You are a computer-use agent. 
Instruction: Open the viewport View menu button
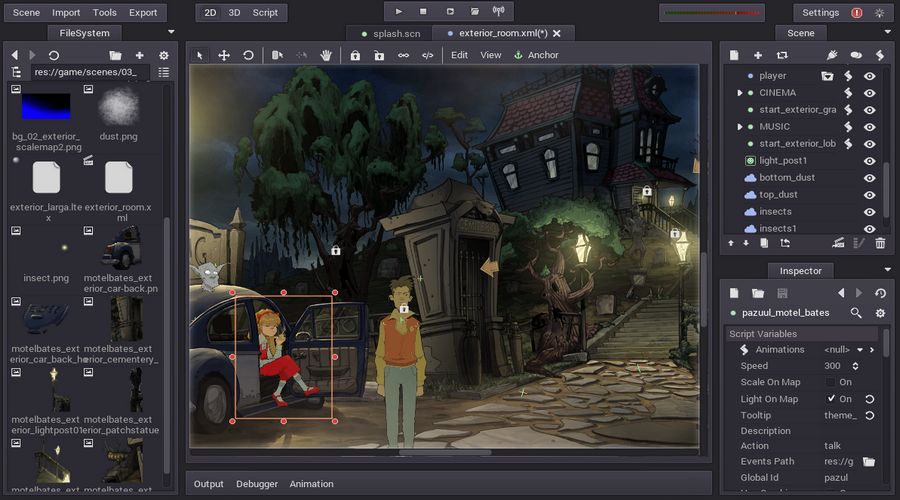[491, 55]
